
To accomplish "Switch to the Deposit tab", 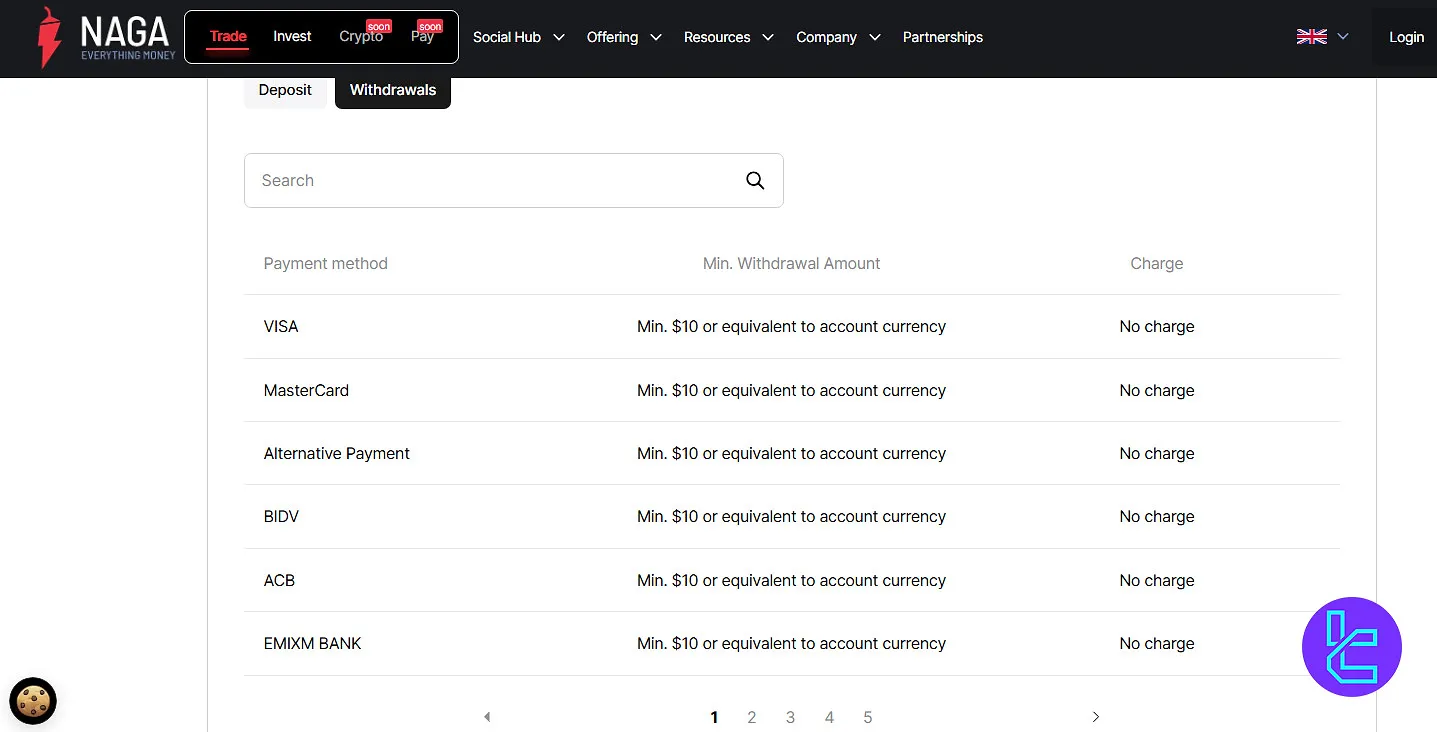I will (x=285, y=90).
